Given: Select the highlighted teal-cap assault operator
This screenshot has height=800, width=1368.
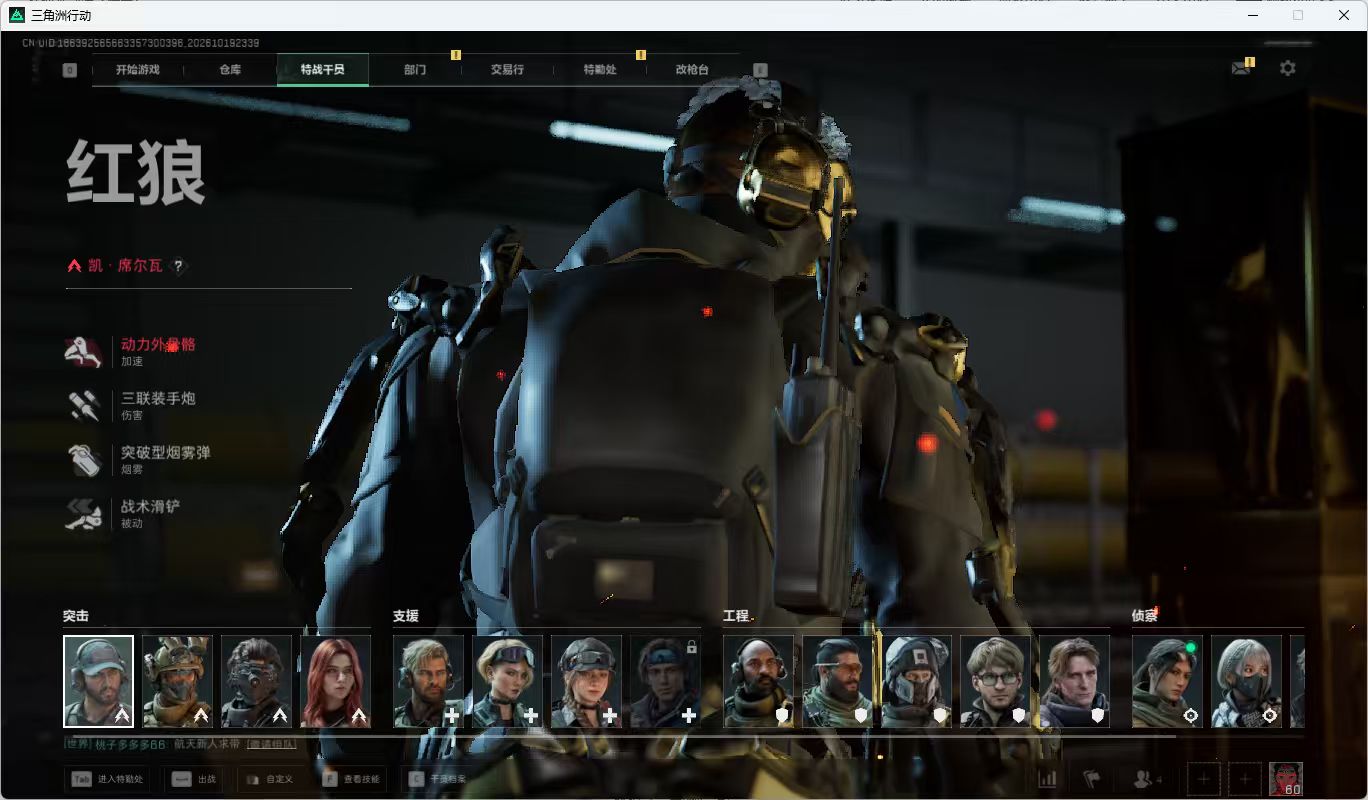Looking at the screenshot, I should point(98,681).
